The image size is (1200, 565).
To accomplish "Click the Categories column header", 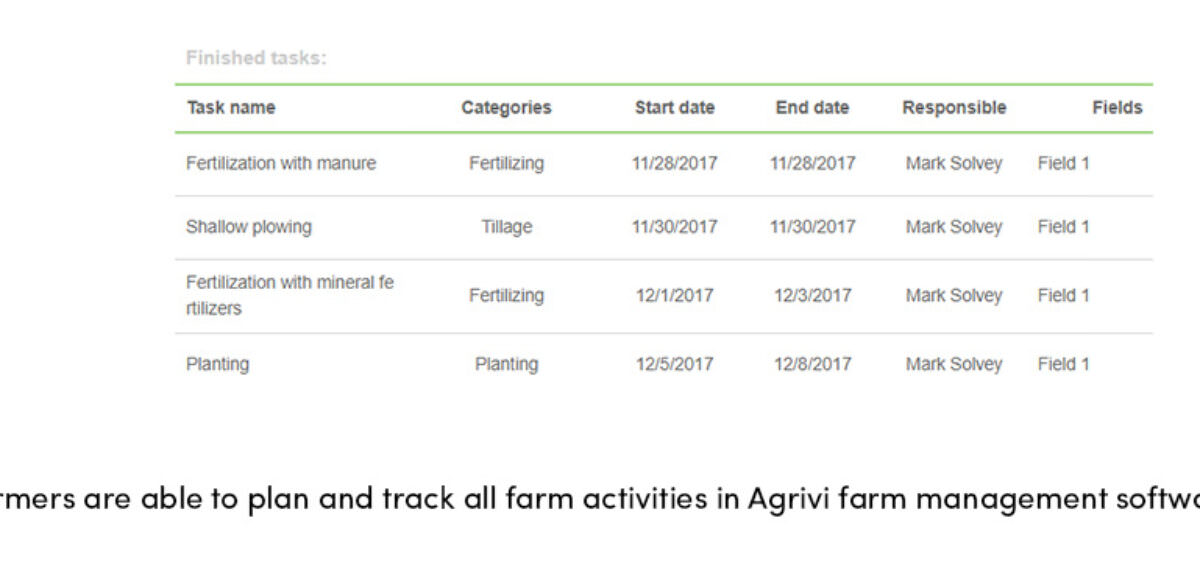I will click(506, 108).
